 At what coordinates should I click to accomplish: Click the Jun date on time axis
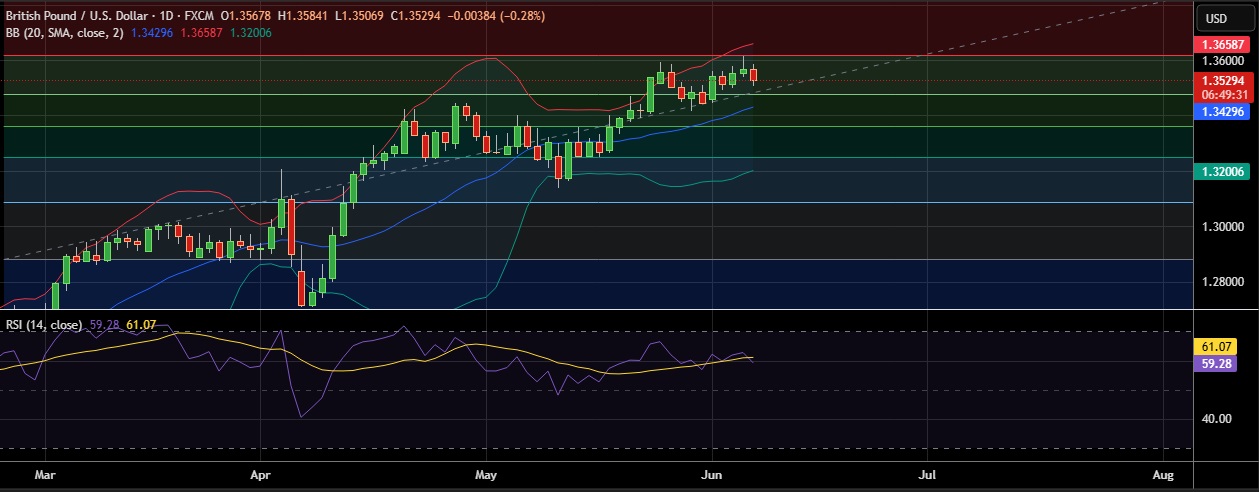pyautogui.click(x=711, y=474)
